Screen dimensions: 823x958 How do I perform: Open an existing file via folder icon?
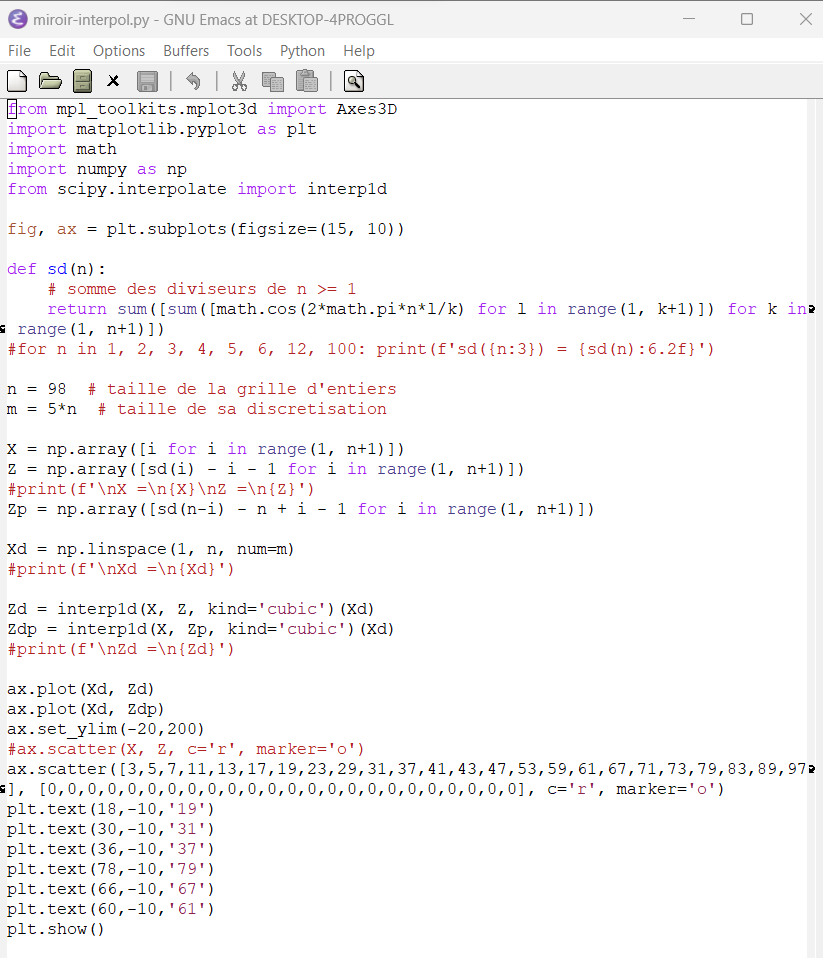(50, 81)
